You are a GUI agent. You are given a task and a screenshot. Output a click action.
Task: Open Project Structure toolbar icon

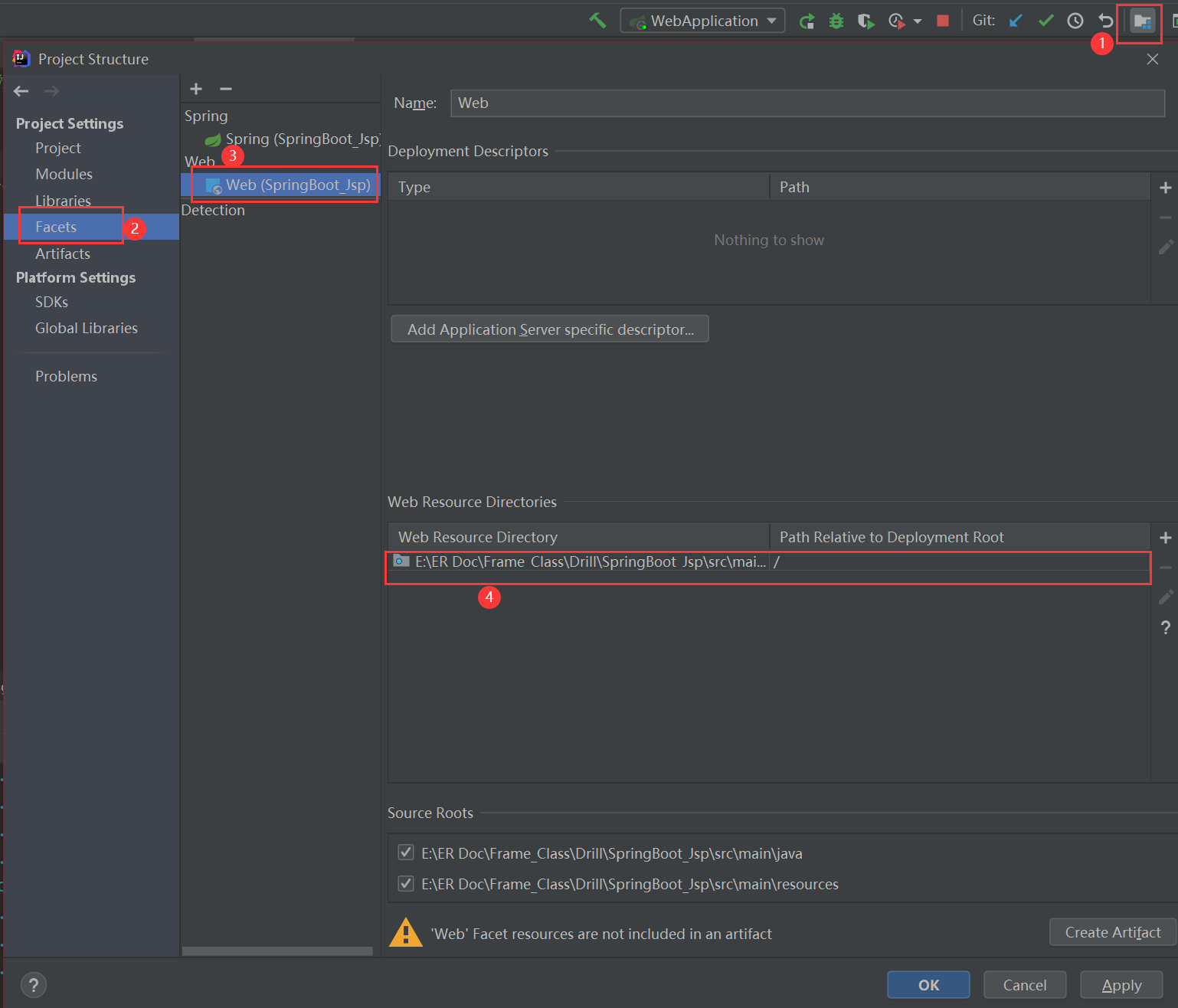(x=1142, y=21)
